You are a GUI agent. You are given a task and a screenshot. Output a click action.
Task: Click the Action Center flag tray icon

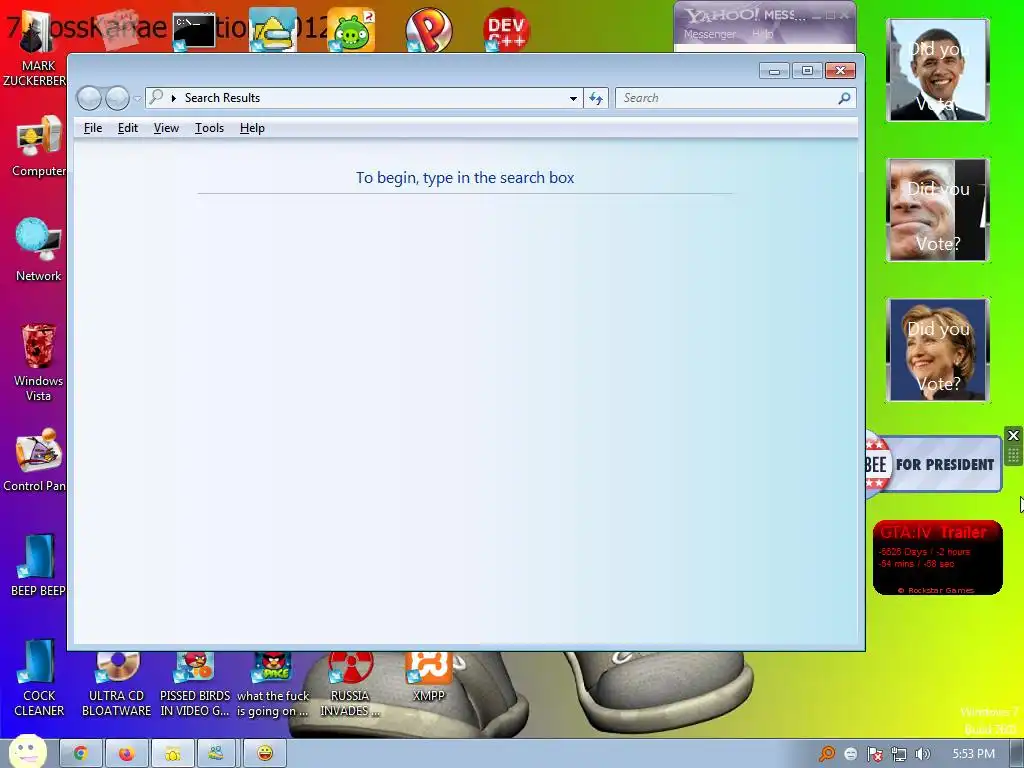[x=874, y=754]
